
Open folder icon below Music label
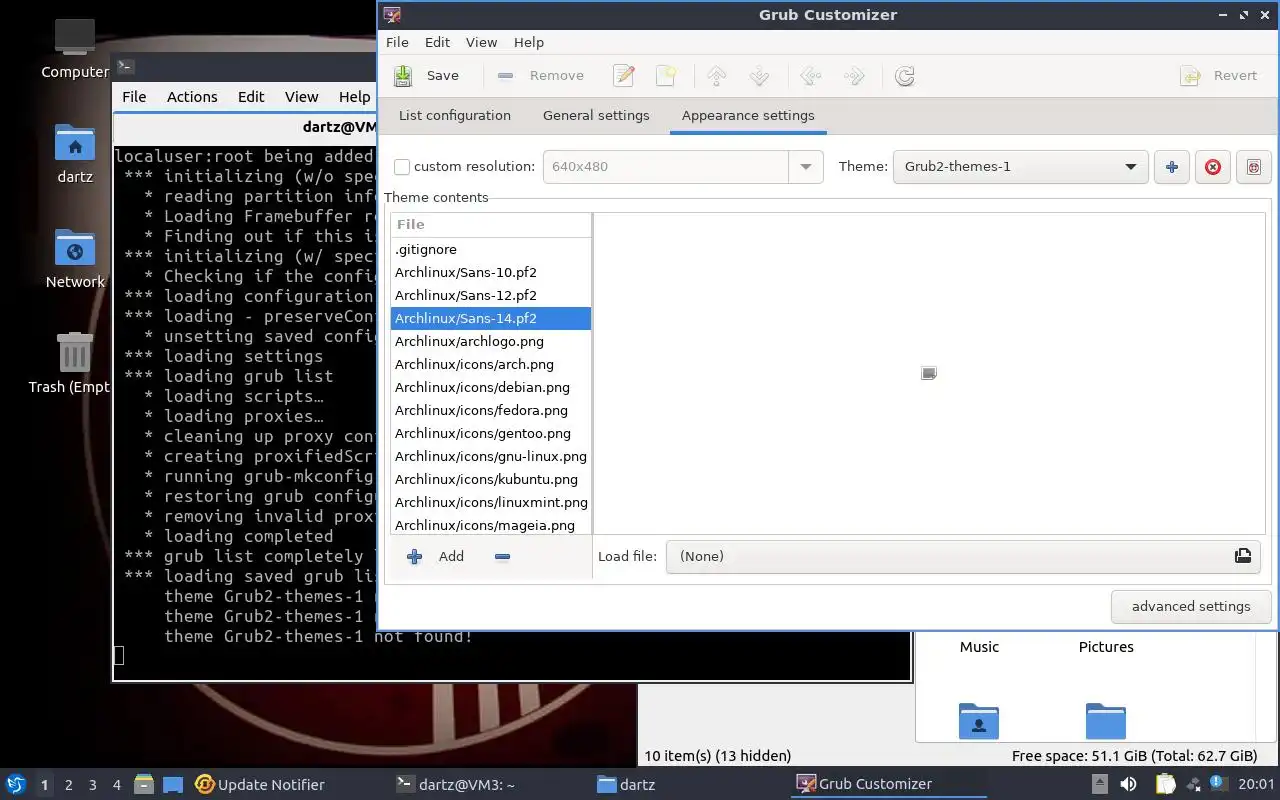[x=979, y=720]
